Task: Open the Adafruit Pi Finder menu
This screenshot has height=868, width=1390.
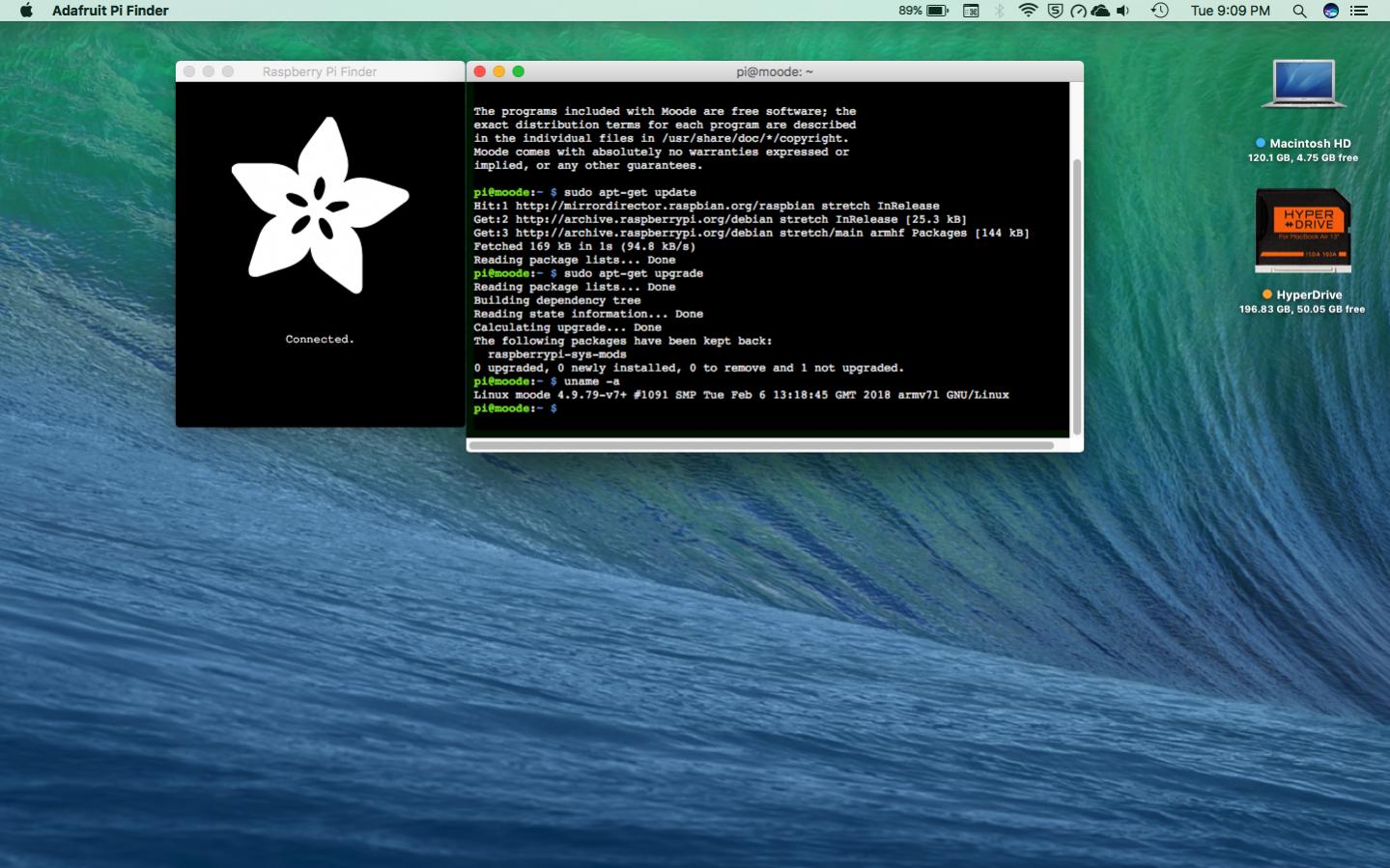Action: (x=110, y=11)
